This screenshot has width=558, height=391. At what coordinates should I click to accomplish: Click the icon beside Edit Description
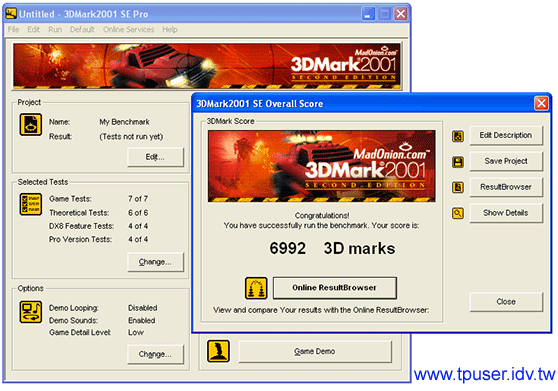[x=458, y=136]
